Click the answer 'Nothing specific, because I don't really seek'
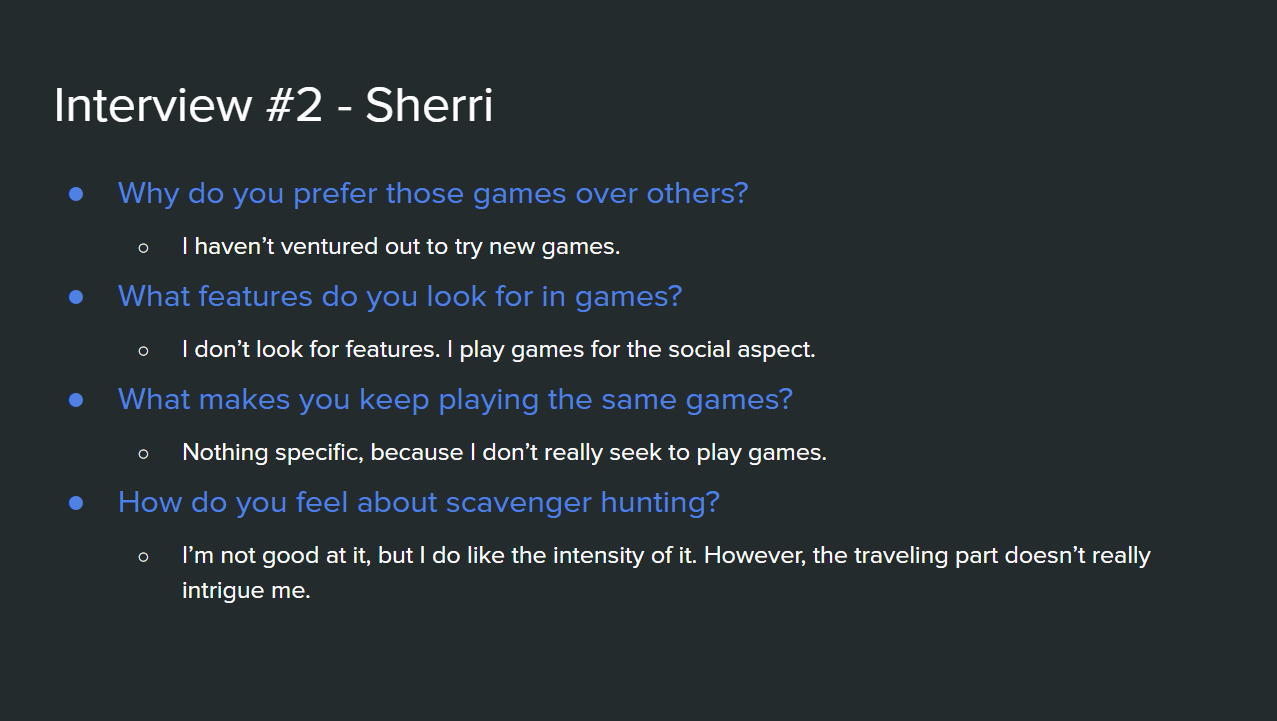The width and height of the screenshot is (1277, 721). tap(504, 452)
